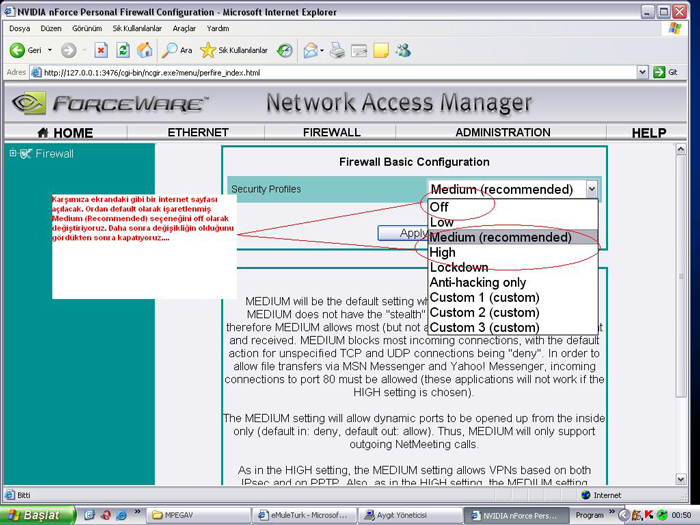The width and height of the screenshot is (700, 525).
Task: Open the HELP navigation tab
Action: 649,133
